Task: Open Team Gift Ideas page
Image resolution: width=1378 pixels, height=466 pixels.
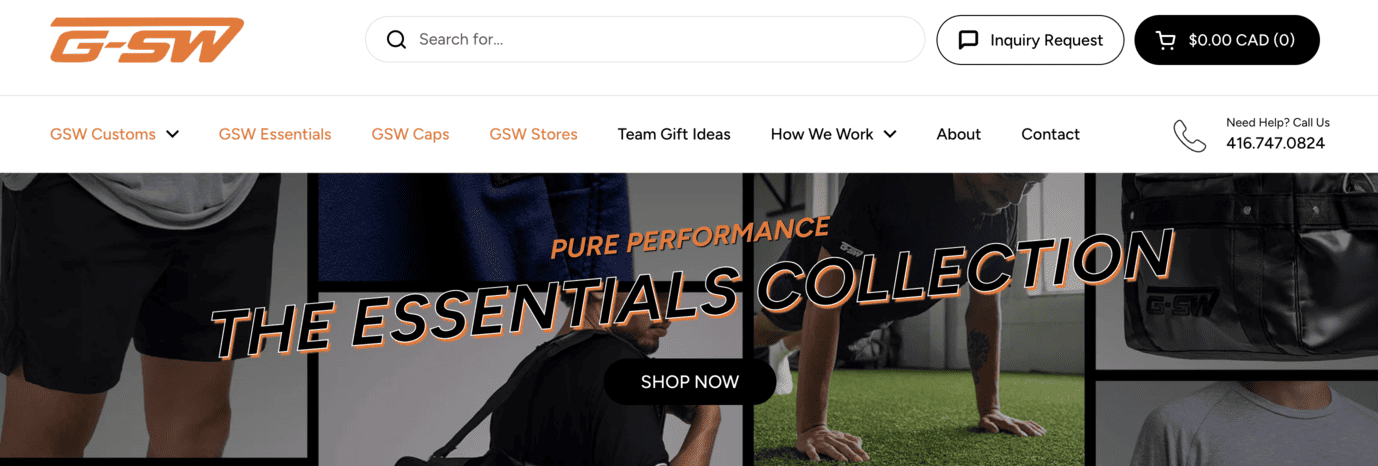Action: point(674,134)
